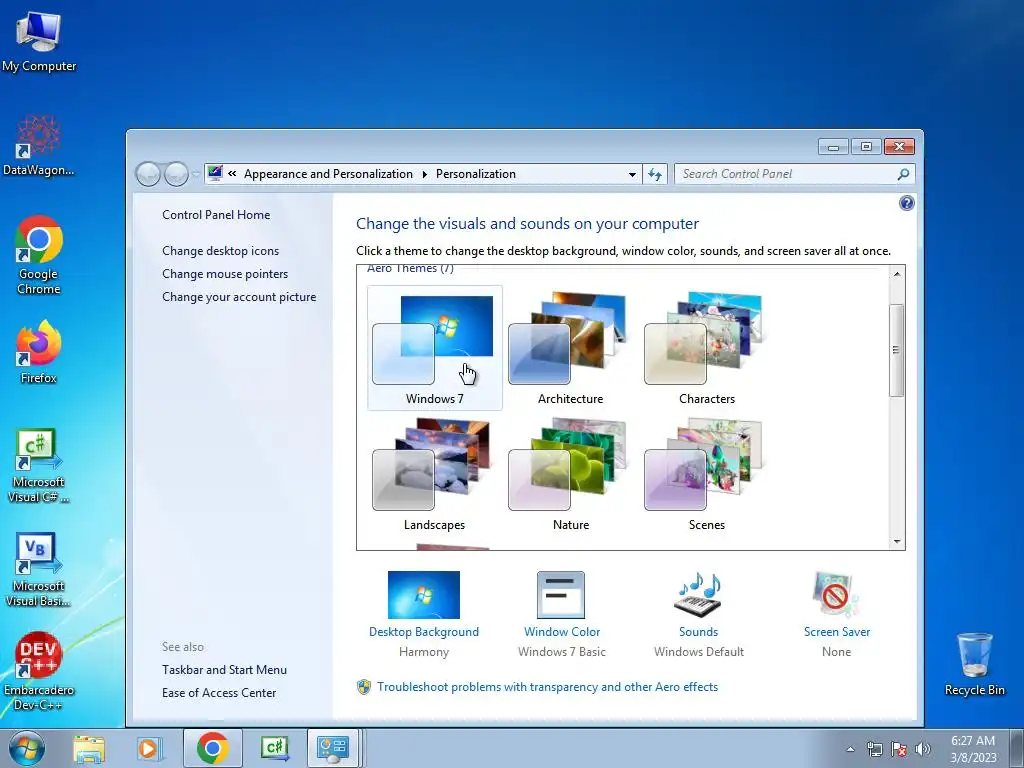The width and height of the screenshot is (1024, 768).
Task: Click the Screen Saver link text
Action: coord(837,632)
